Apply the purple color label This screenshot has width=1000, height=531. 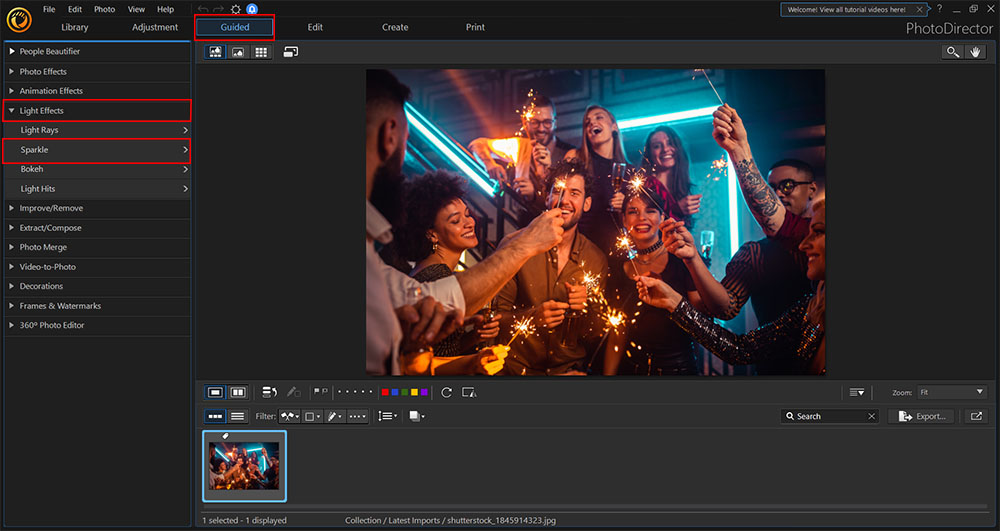[424, 392]
